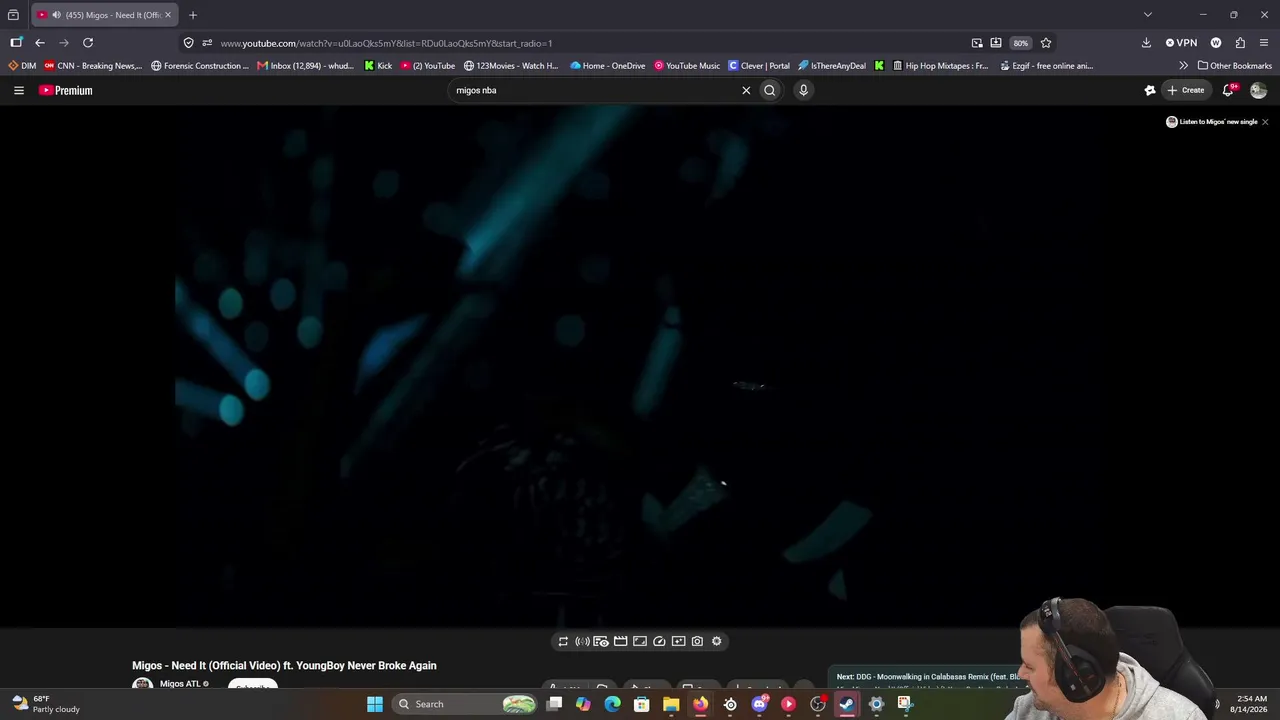Open the tracking protection shield
This screenshot has height=720, width=1280.
[x=189, y=43]
